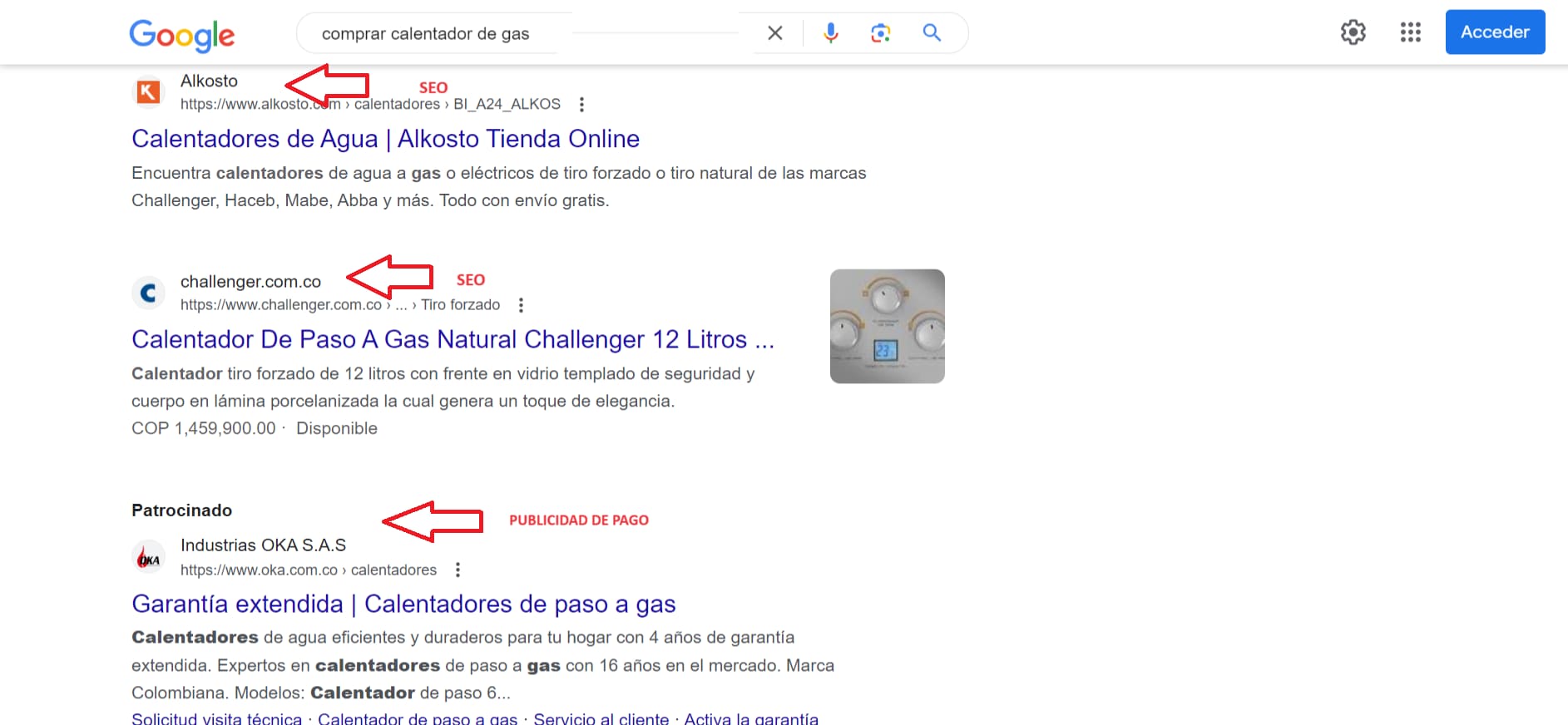
Task: Open Google Lens image search icon
Action: click(880, 33)
